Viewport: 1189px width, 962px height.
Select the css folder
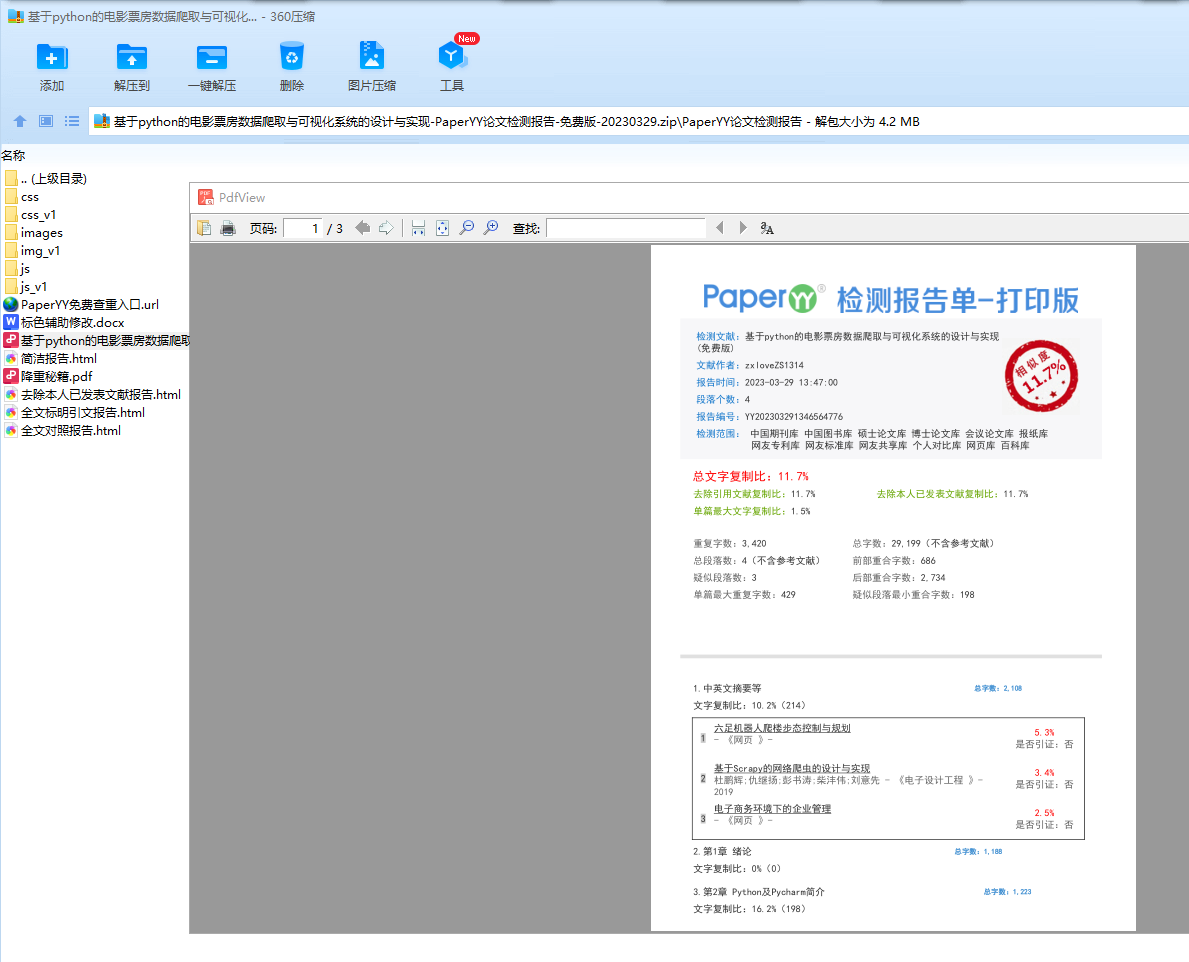point(22,197)
